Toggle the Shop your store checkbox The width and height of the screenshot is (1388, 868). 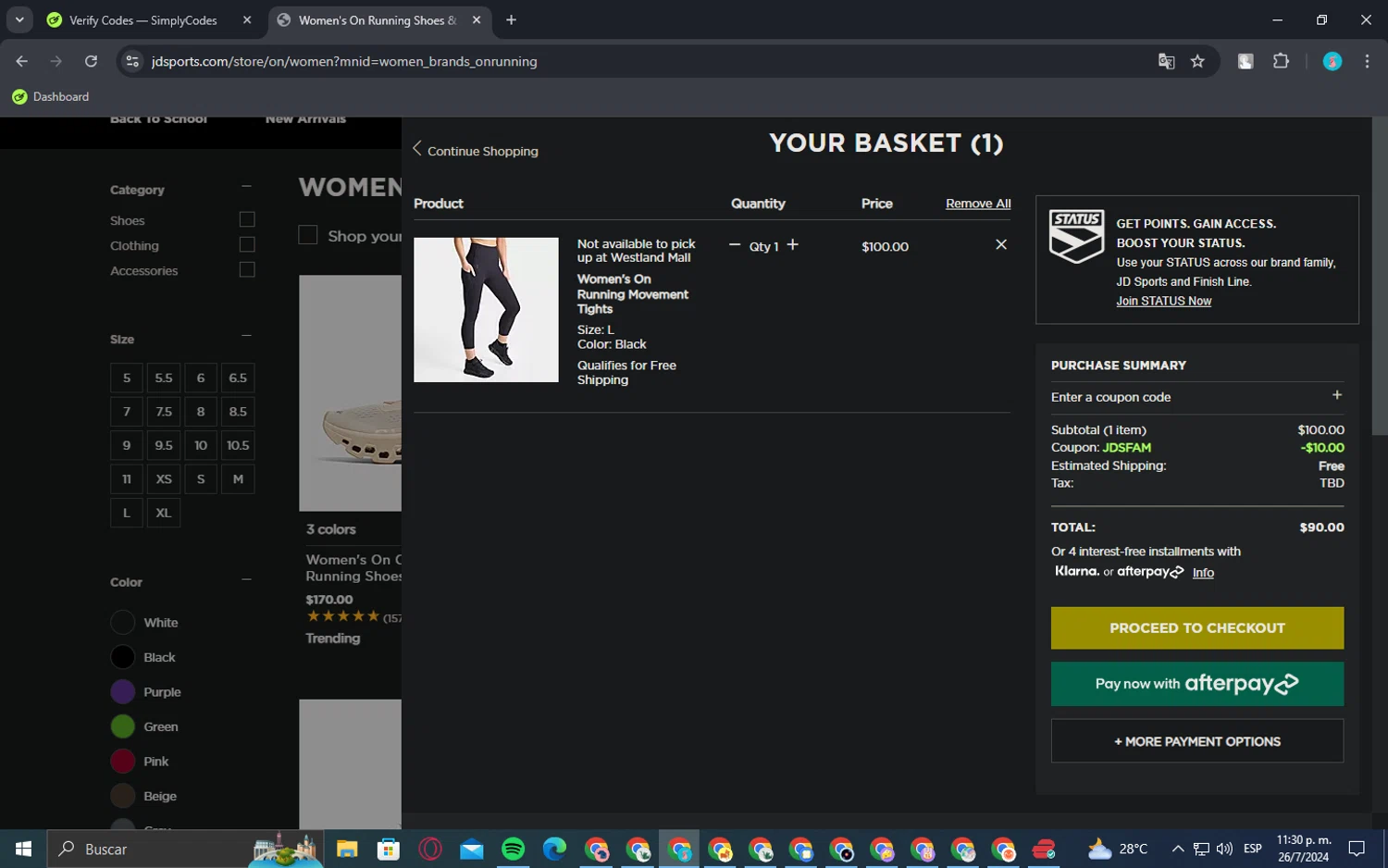308,235
